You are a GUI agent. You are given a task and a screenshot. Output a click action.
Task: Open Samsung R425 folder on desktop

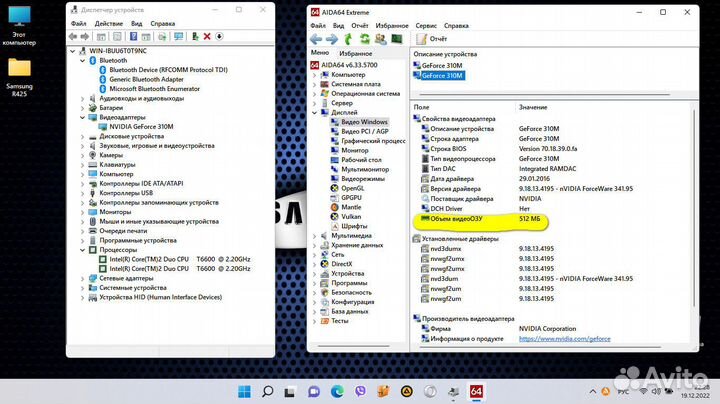(19, 77)
